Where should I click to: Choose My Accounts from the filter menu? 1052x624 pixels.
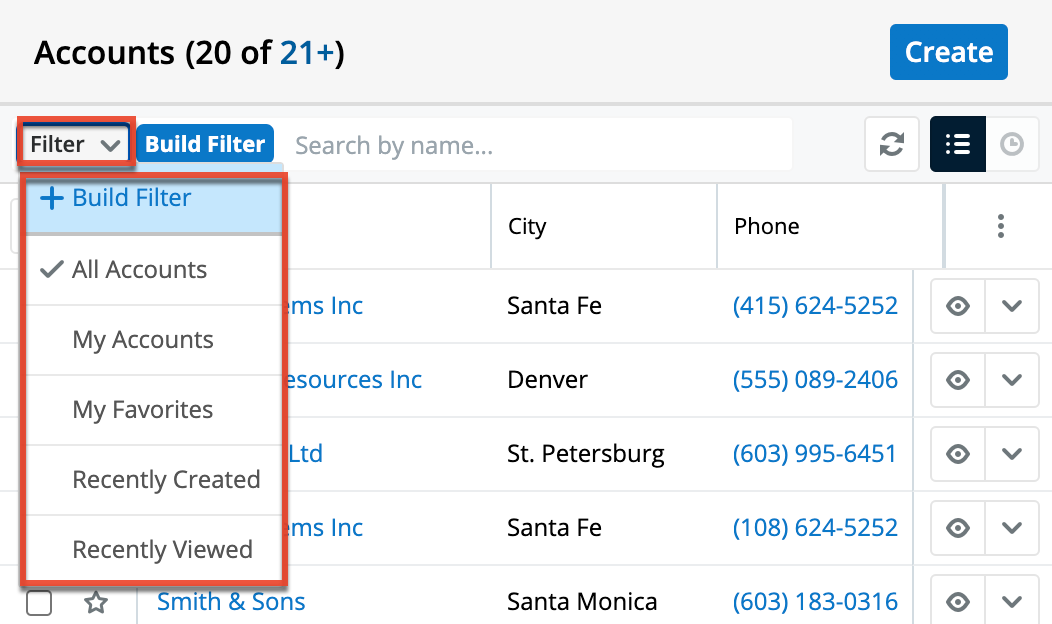pos(142,340)
